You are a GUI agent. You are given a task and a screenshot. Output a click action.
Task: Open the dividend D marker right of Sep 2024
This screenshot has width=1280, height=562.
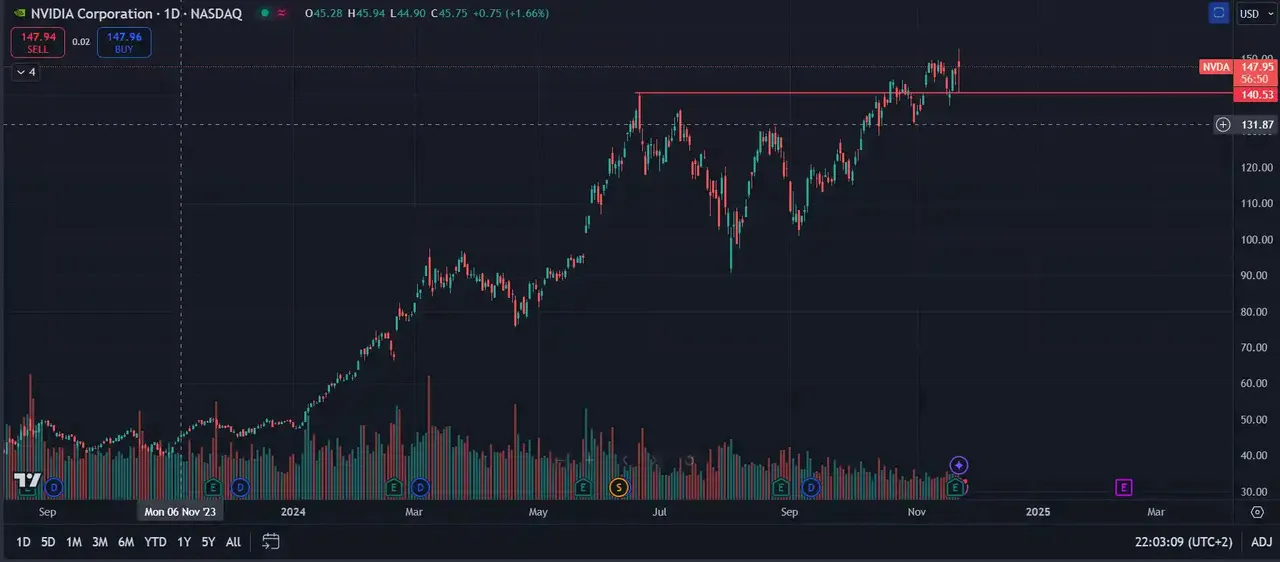pos(811,487)
